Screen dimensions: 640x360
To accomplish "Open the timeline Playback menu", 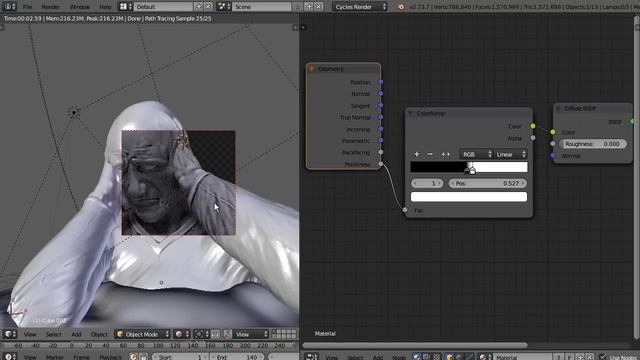I will tap(111, 357).
